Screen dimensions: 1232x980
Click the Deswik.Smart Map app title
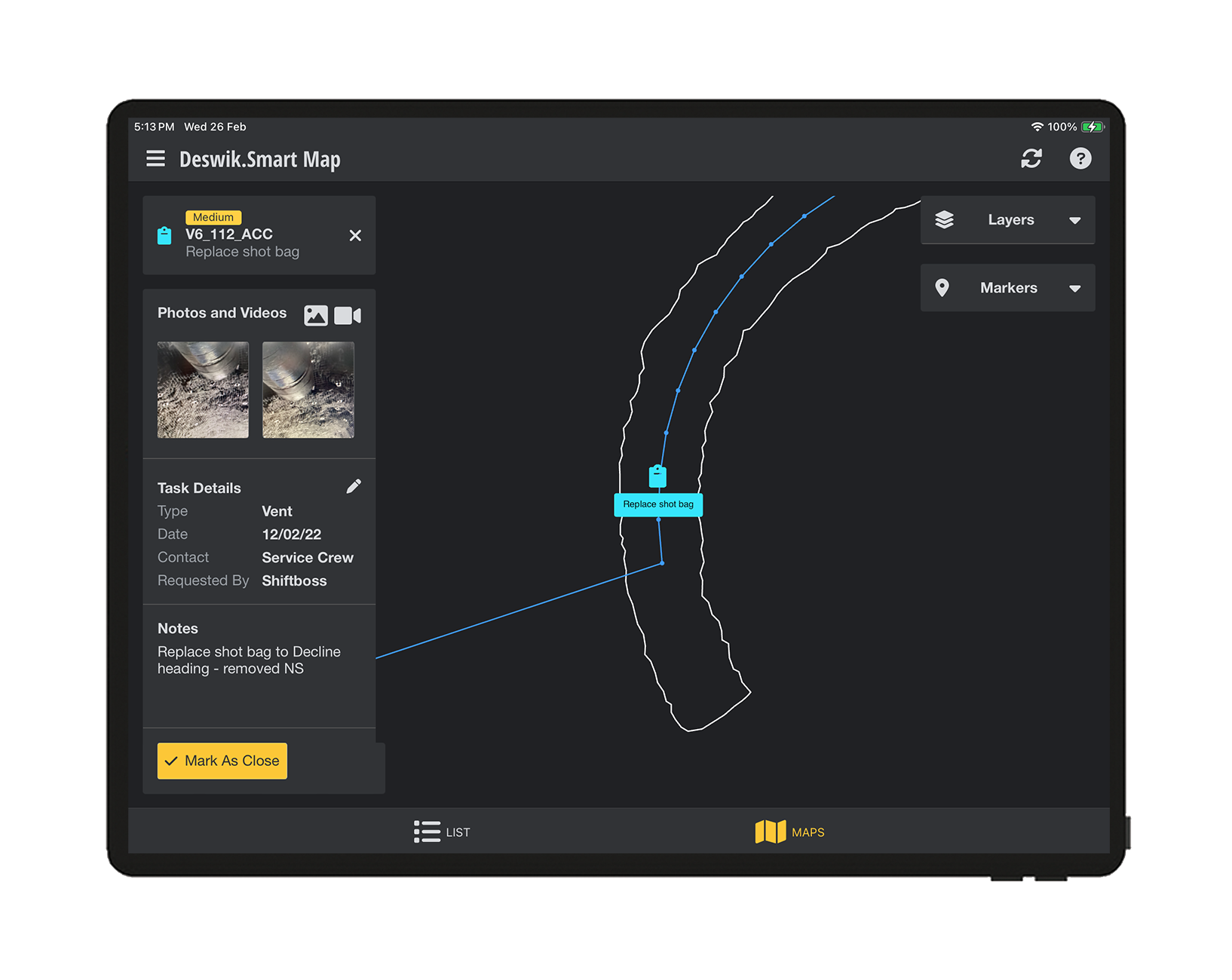[x=260, y=159]
